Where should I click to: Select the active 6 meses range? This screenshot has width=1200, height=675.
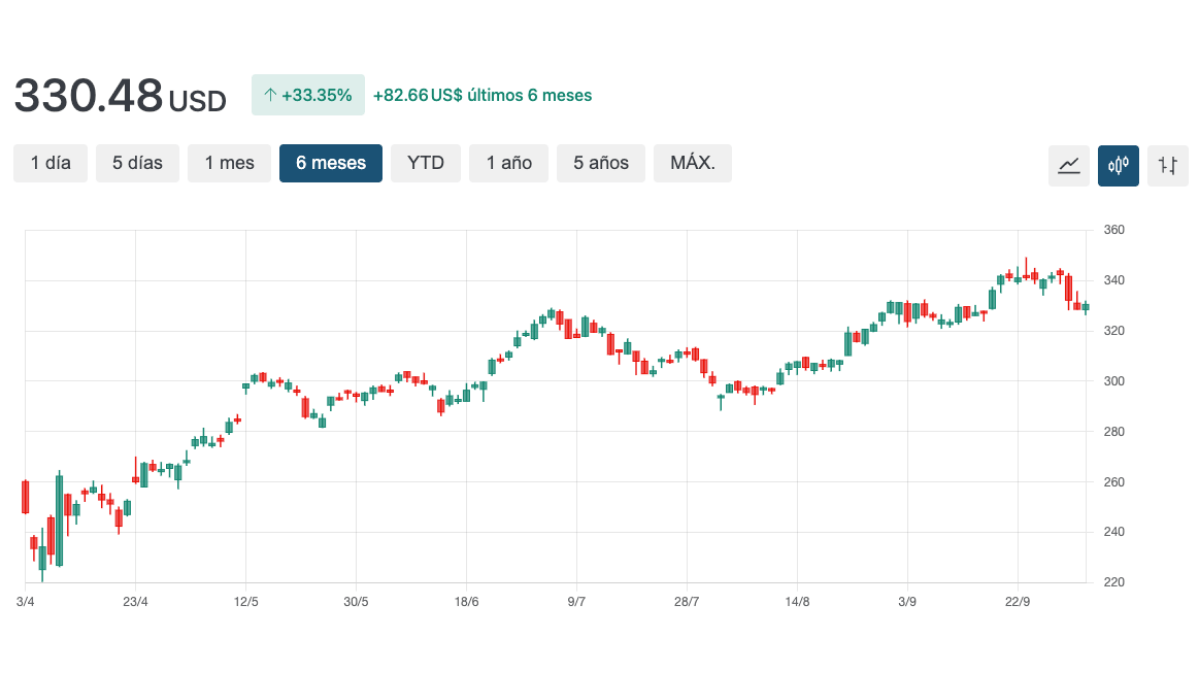[330, 163]
